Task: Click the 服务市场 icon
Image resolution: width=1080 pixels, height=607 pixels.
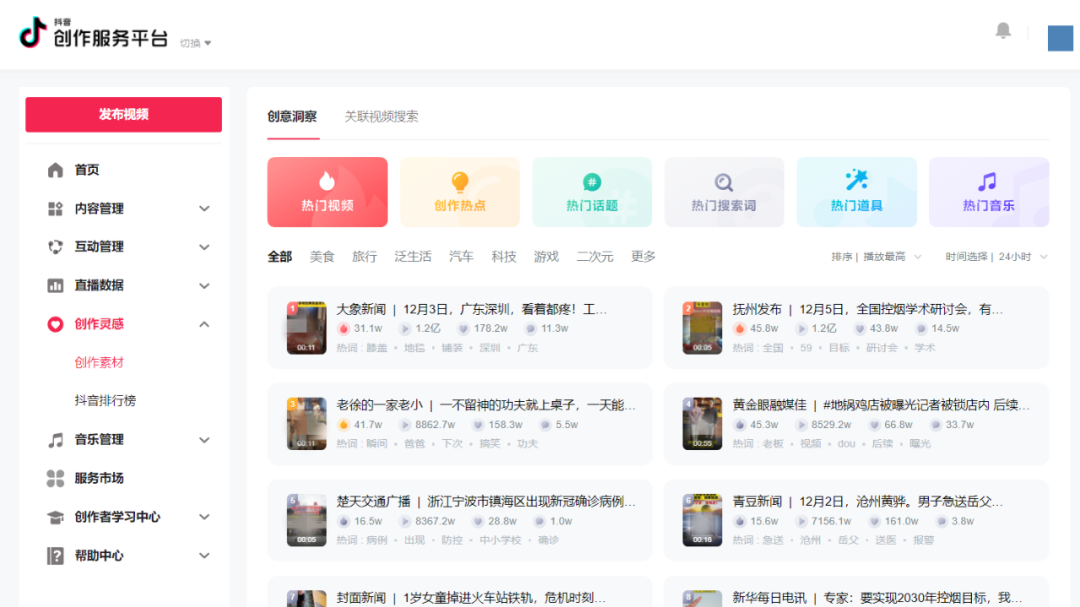Action: pyautogui.click(x=55, y=478)
